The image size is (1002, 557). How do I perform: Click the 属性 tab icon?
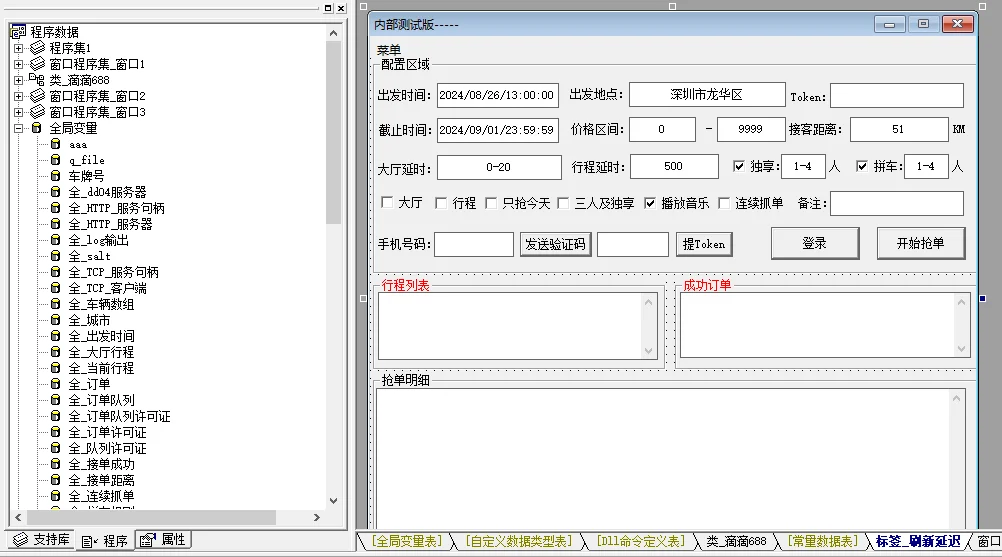pyautogui.click(x=148, y=540)
